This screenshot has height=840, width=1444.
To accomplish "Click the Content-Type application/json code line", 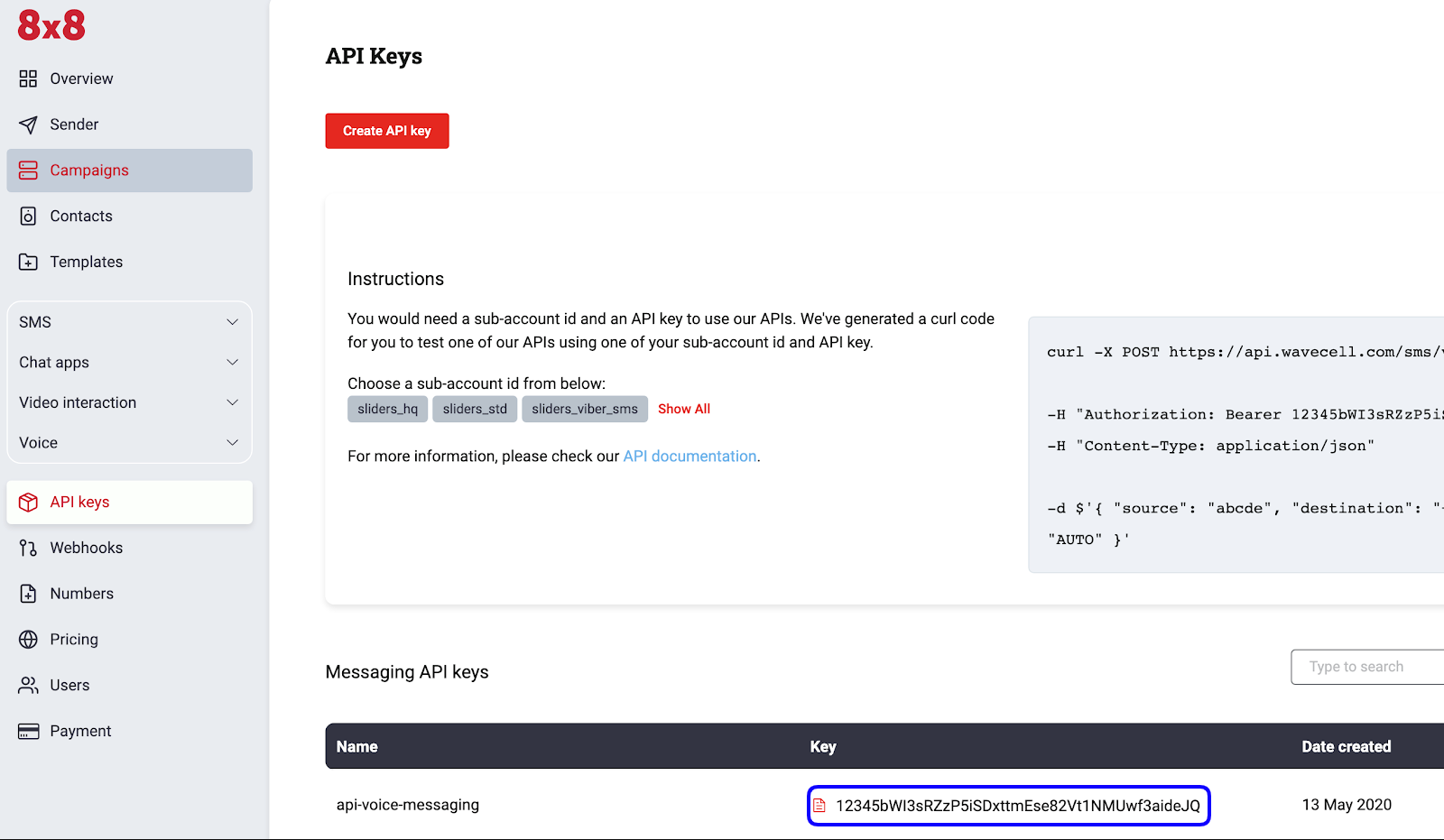I will tap(1211, 446).
